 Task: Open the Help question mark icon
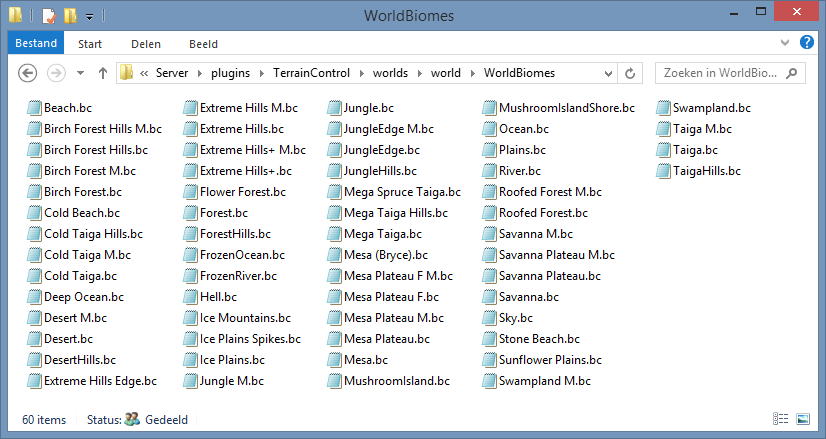point(807,42)
